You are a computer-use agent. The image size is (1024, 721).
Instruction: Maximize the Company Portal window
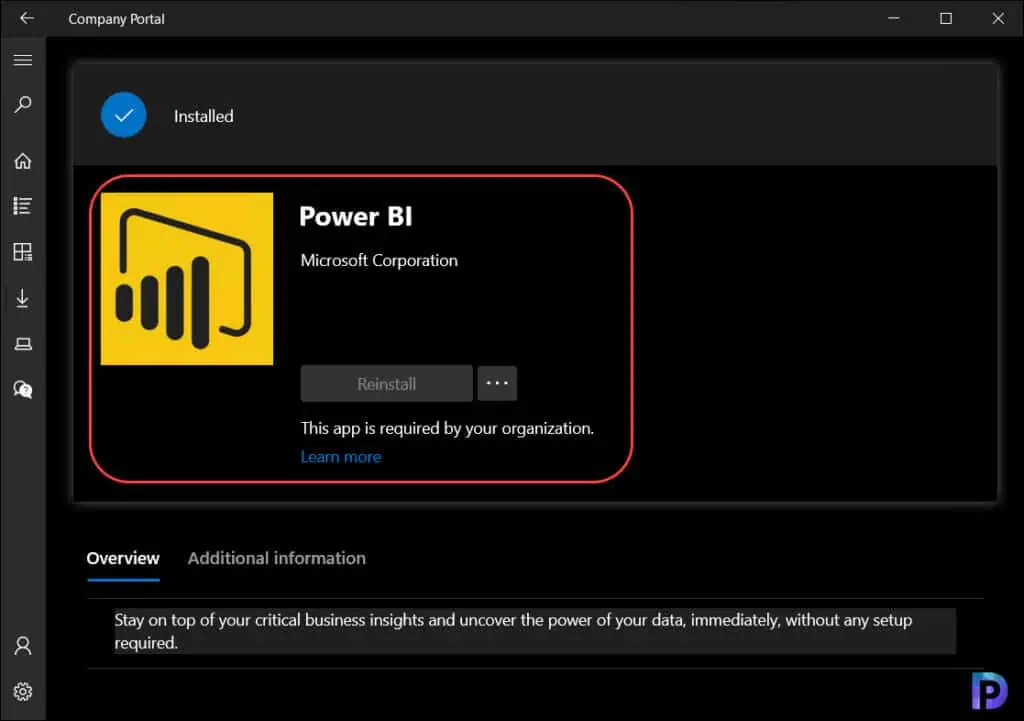[x=946, y=18]
